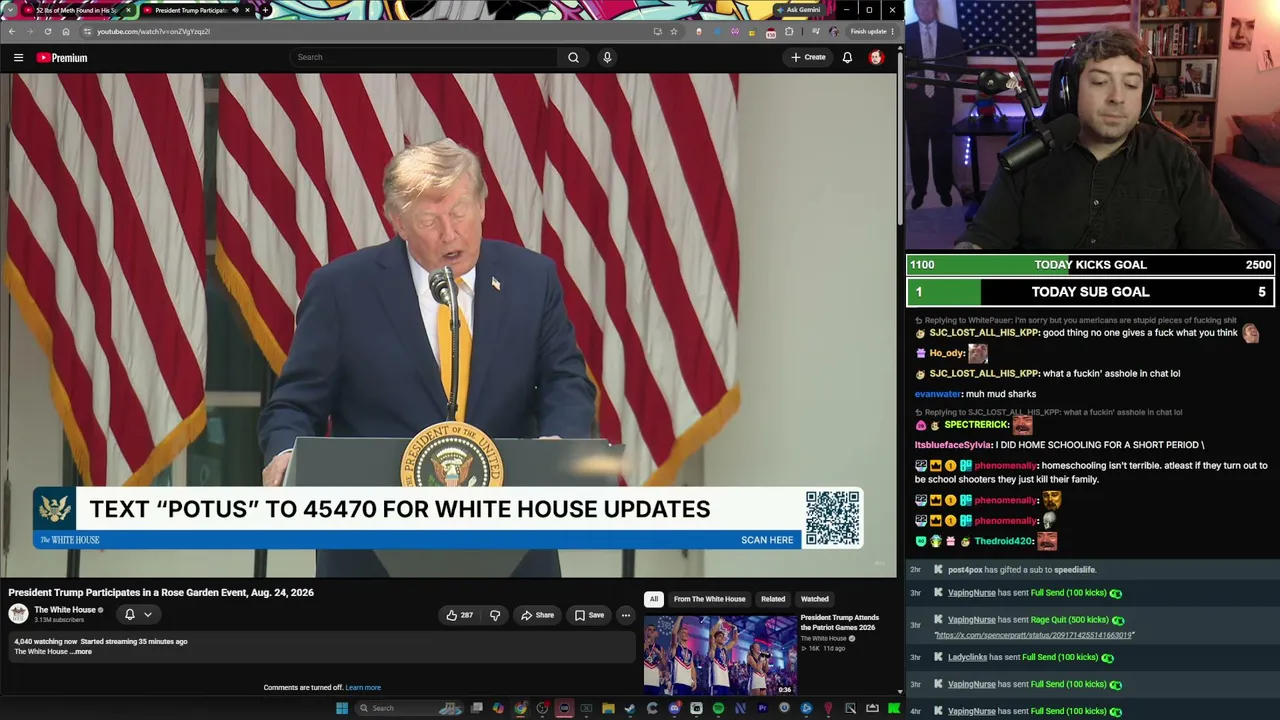The height and width of the screenshot is (720, 1280).
Task: Select the Related filter chip
Action: (x=773, y=599)
